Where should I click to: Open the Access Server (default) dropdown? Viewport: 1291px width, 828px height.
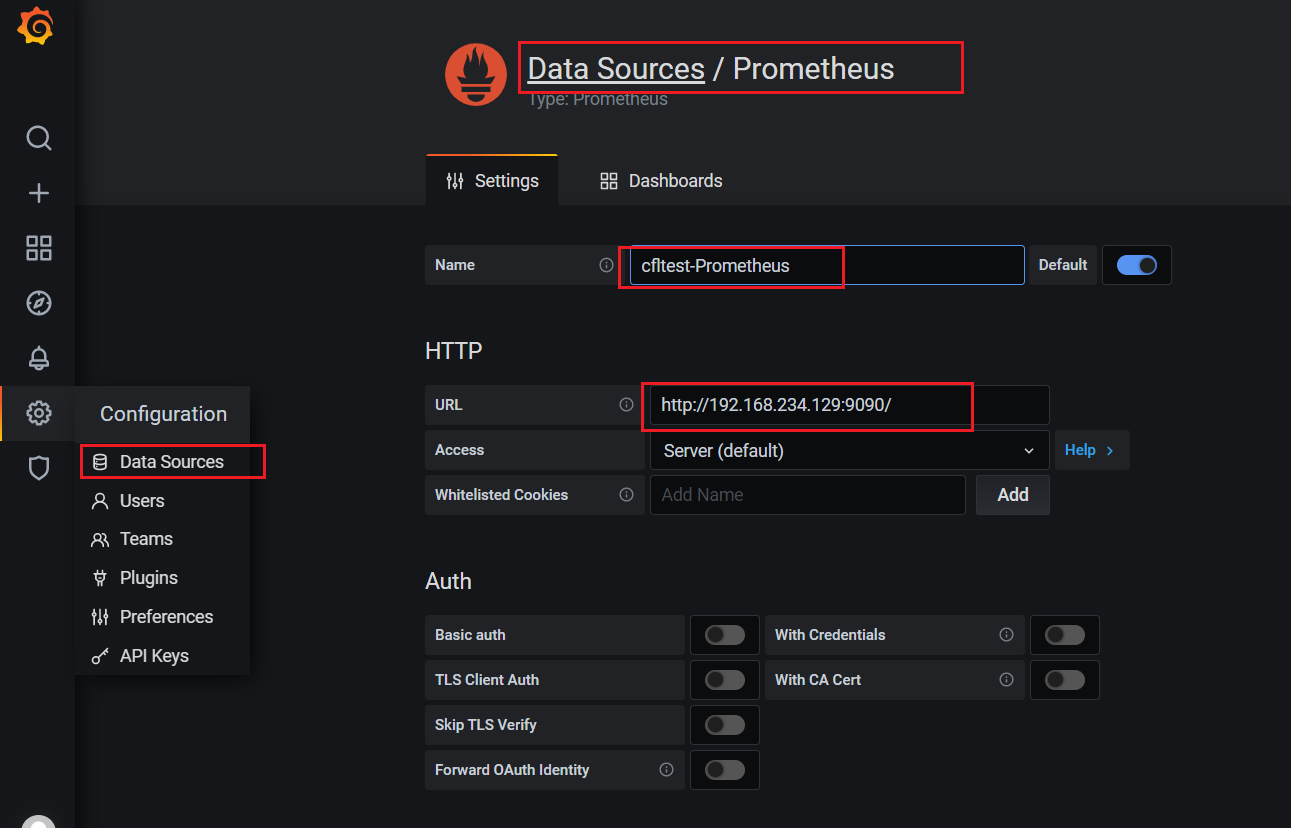(x=848, y=451)
